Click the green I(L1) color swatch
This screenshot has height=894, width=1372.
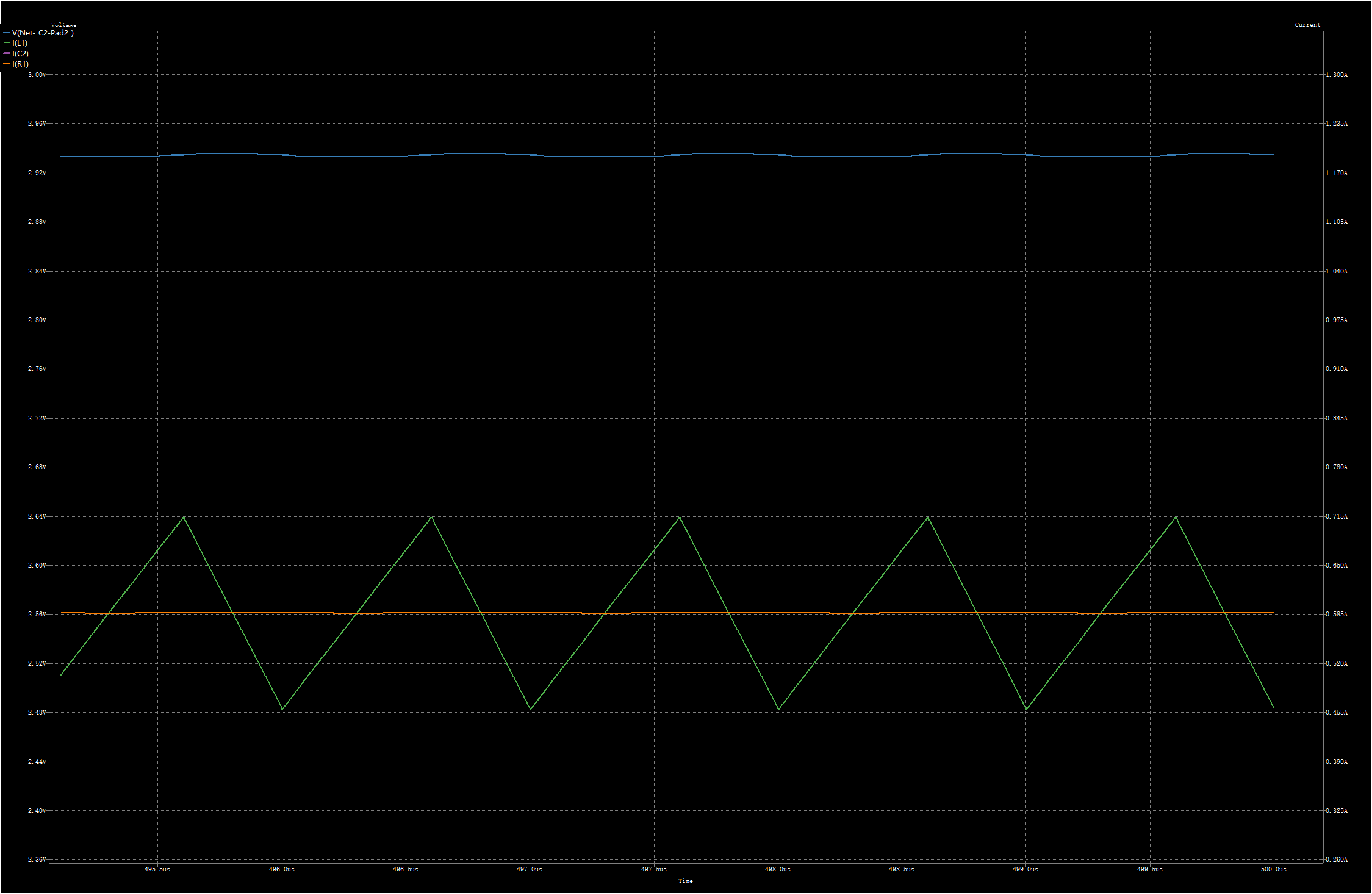point(7,43)
